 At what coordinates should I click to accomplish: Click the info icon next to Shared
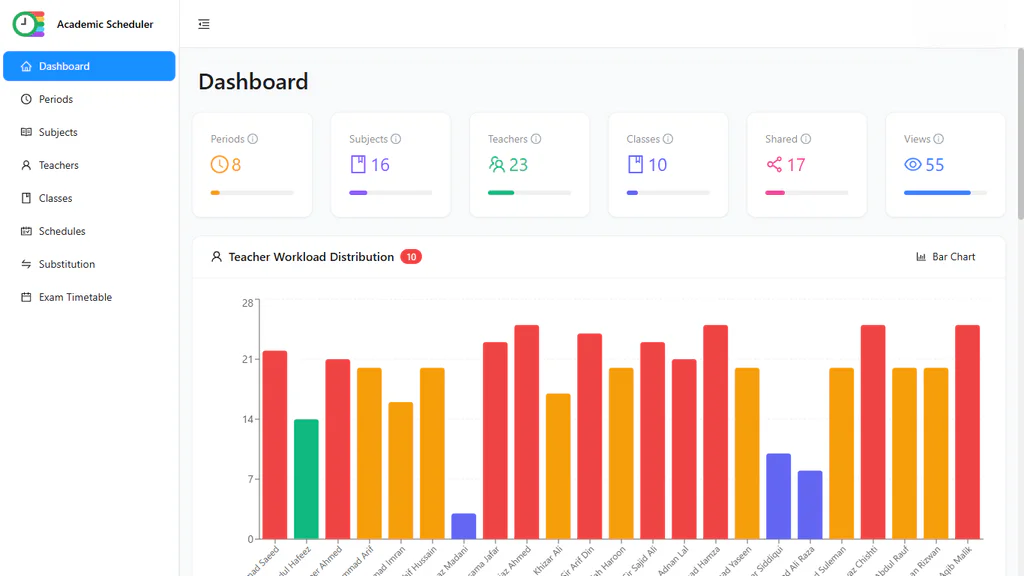806,139
